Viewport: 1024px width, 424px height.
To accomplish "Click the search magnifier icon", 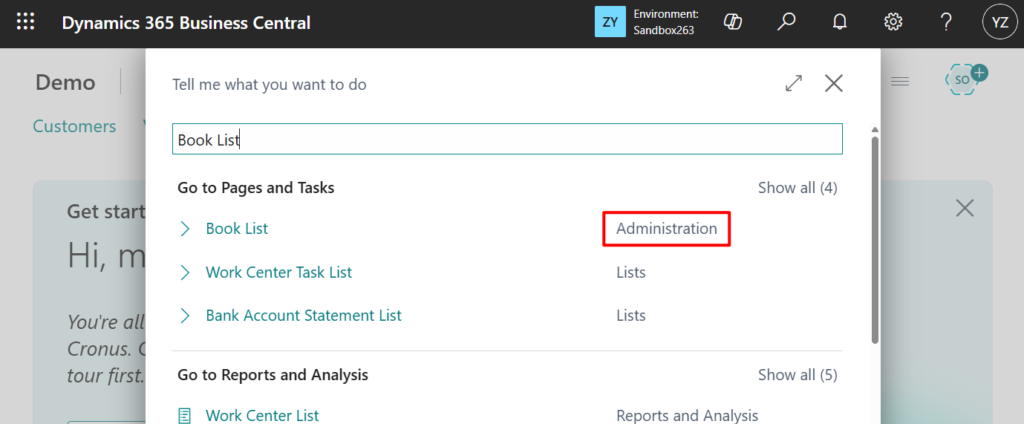I will 787,22.
